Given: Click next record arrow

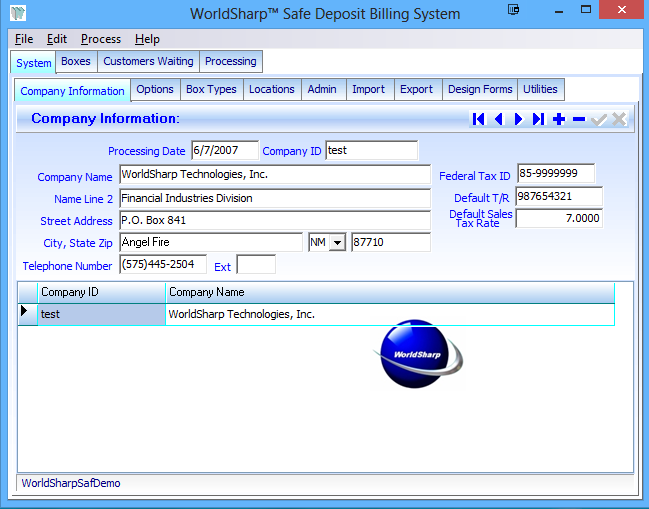Looking at the screenshot, I should (x=518, y=119).
